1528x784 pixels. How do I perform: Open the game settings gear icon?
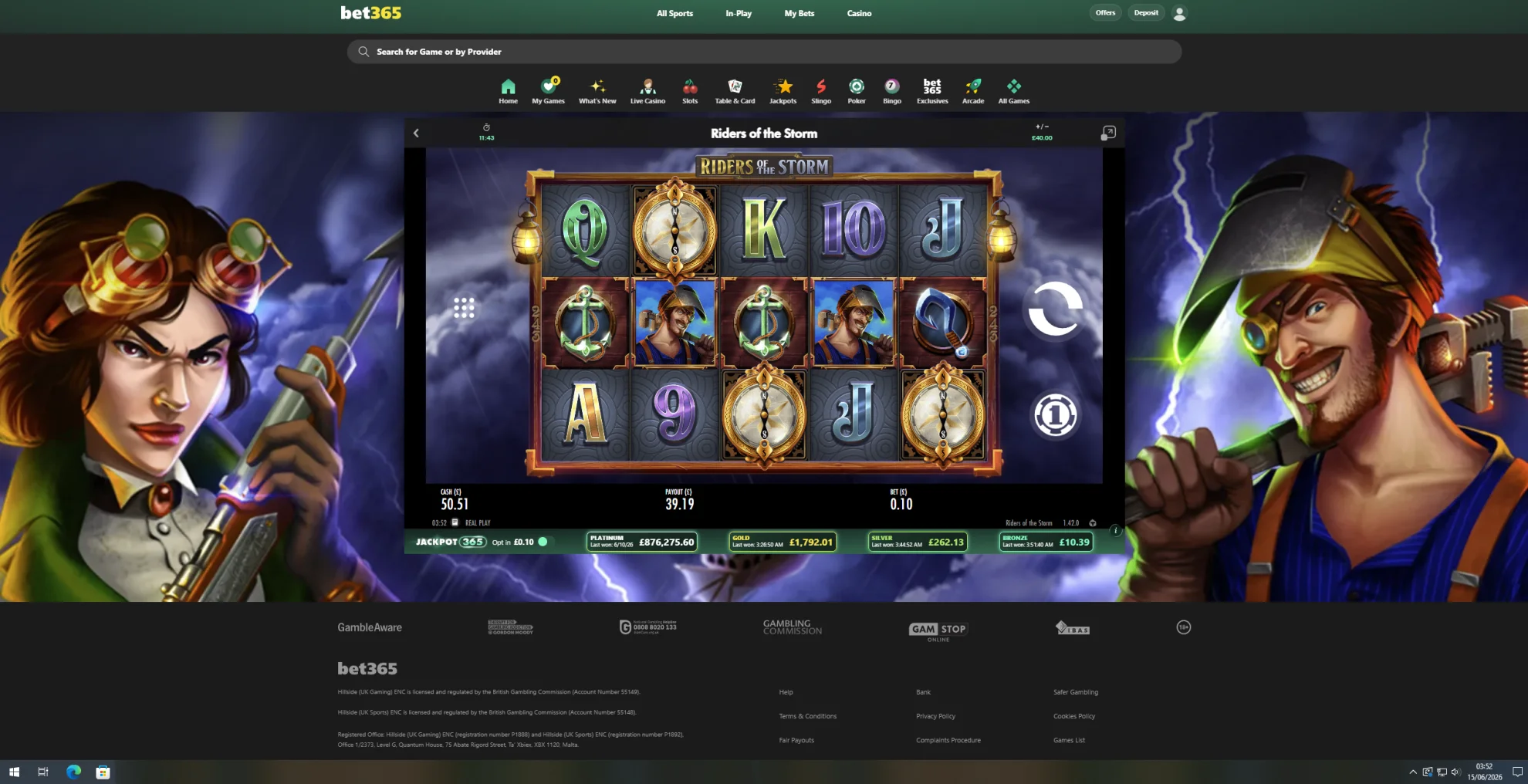[x=1093, y=523]
